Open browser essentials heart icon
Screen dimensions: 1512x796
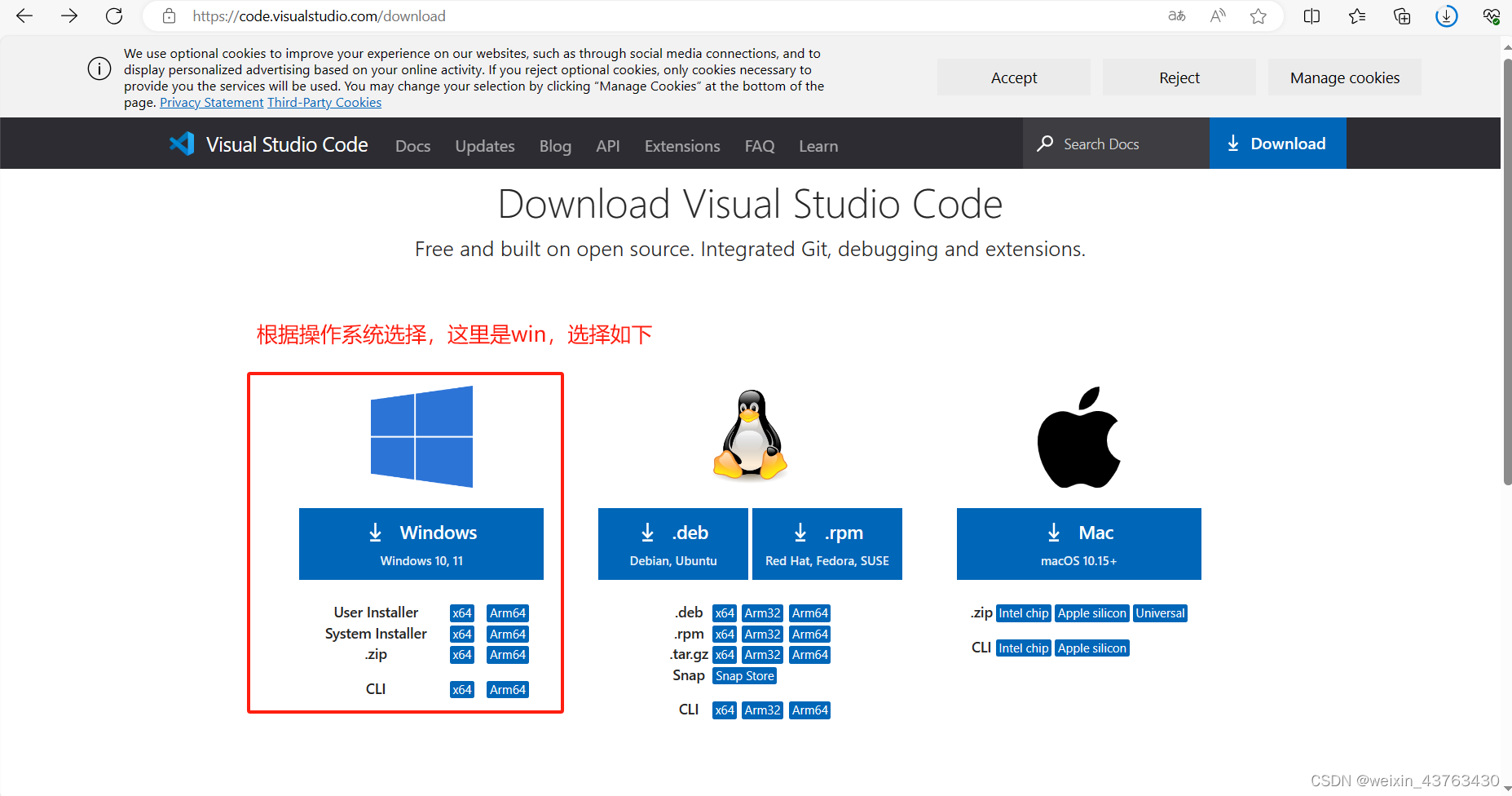tap(1492, 15)
